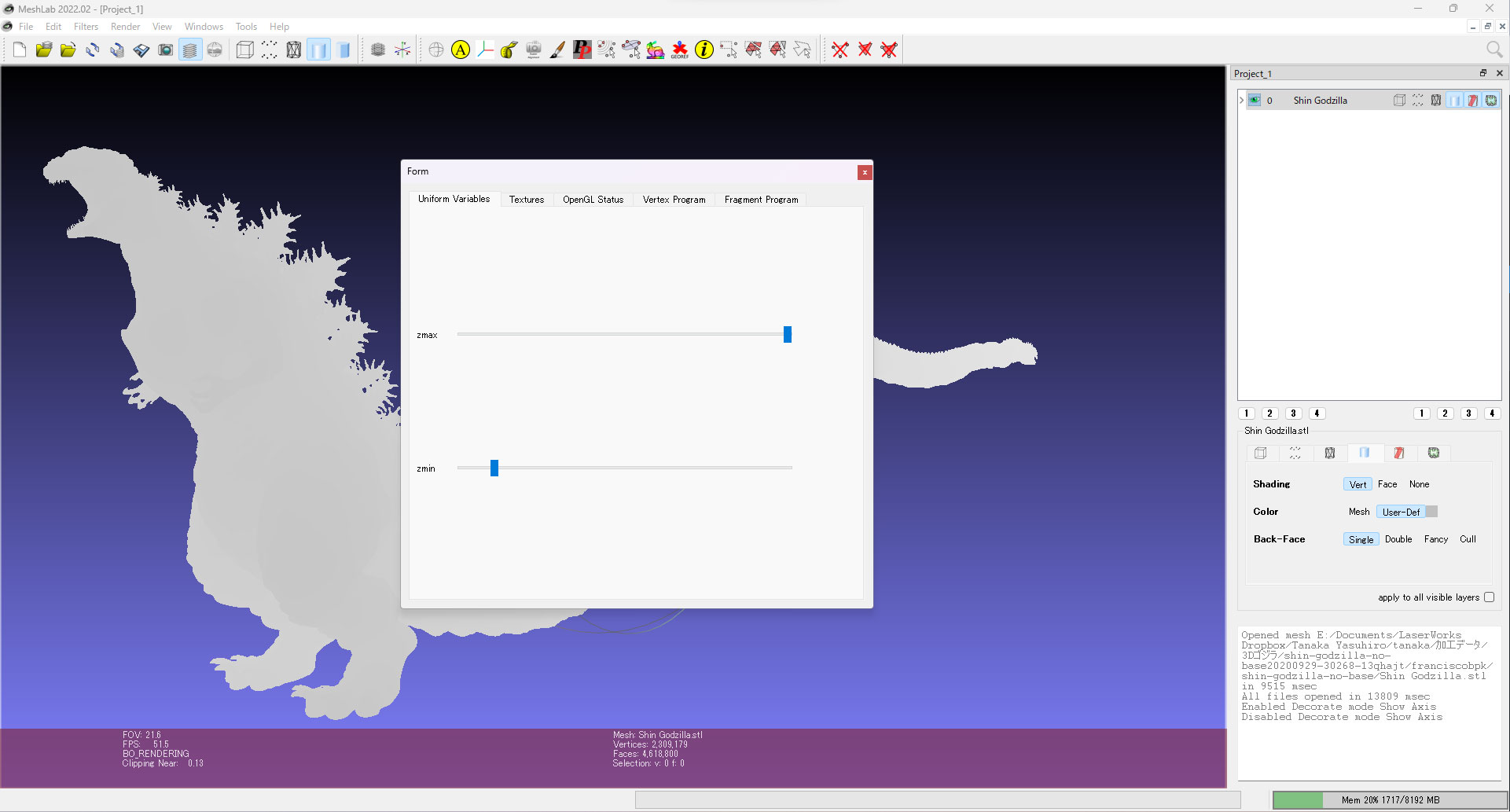The height and width of the screenshot is (812, 1510).
Task: Click the yellow Get Info icon
Action: click(704, 50)
